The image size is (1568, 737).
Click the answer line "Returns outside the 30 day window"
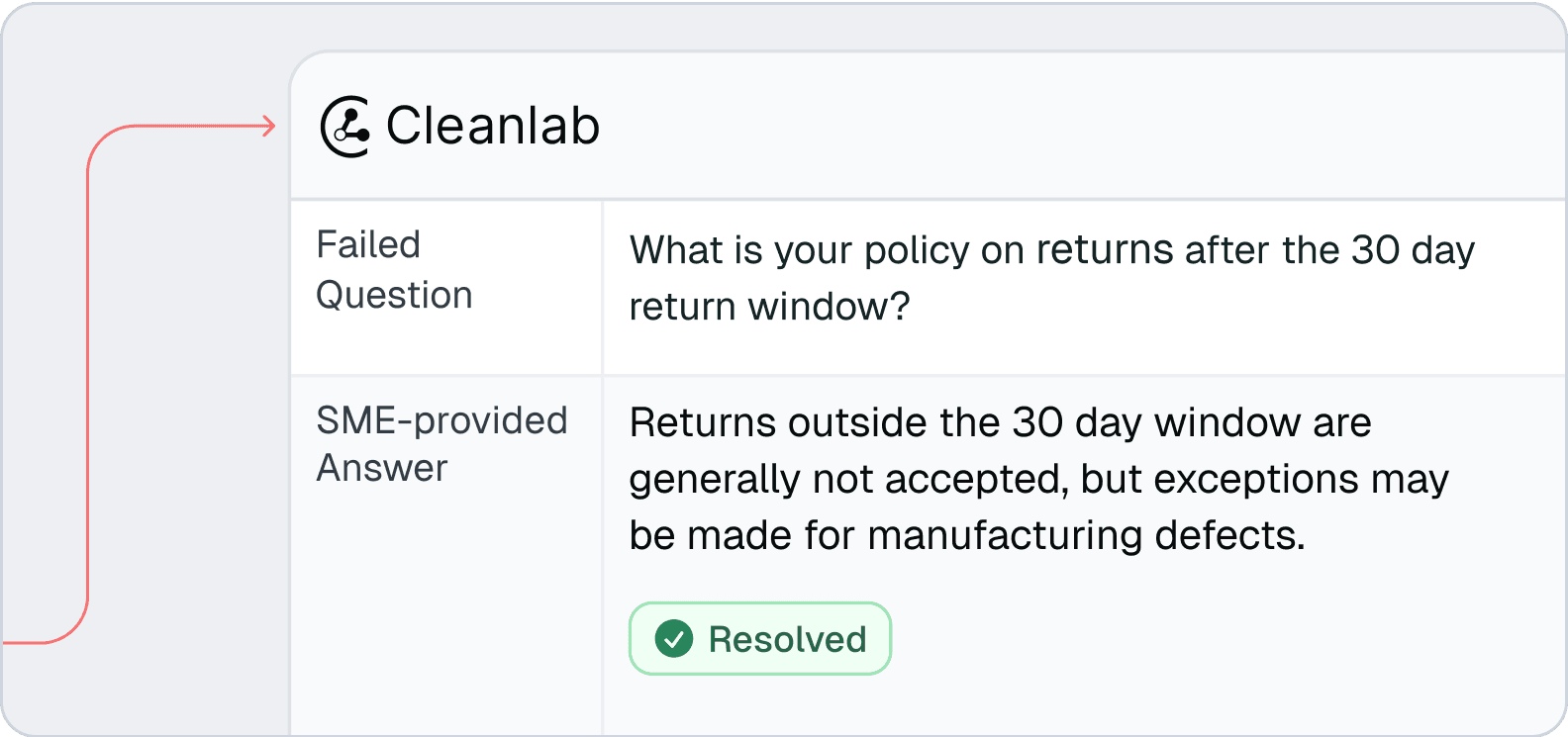1000,422
